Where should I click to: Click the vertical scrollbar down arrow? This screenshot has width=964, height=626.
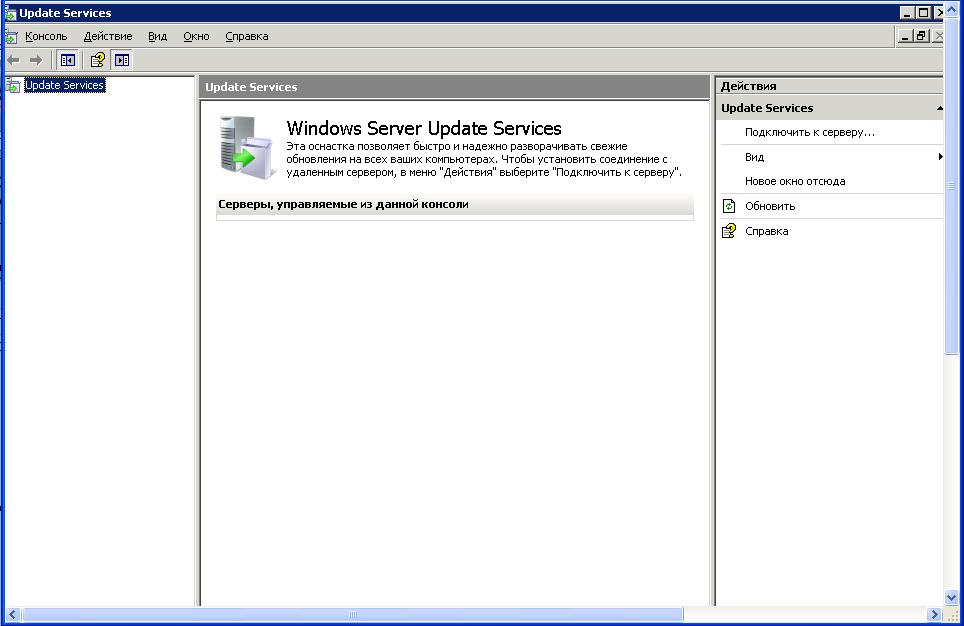pyautogui.click(x=951, y=597)
